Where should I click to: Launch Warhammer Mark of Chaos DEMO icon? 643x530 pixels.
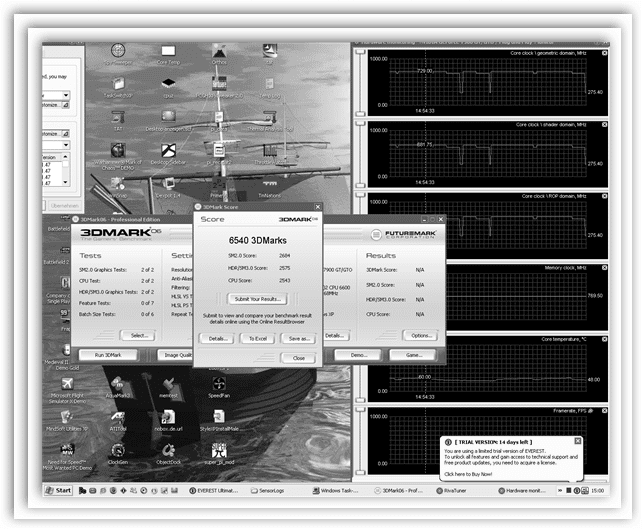pos(118,156)
